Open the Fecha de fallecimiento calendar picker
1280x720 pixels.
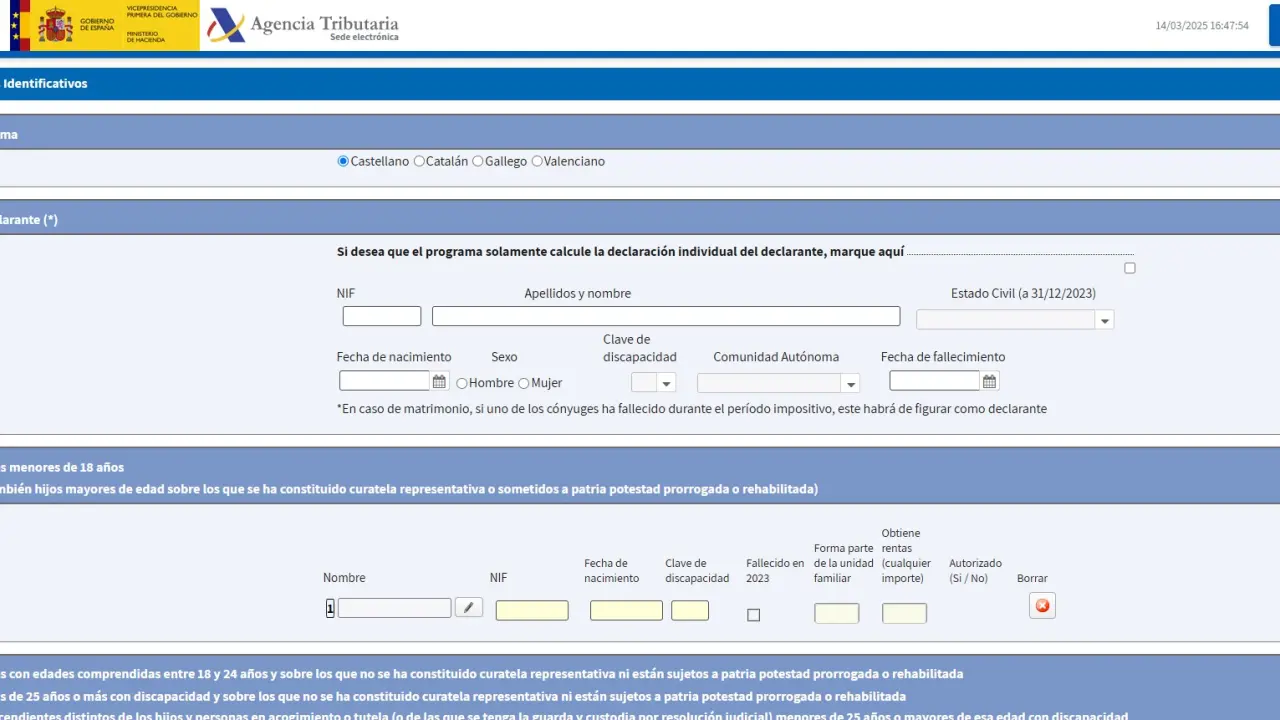click(x=989, y=381)
